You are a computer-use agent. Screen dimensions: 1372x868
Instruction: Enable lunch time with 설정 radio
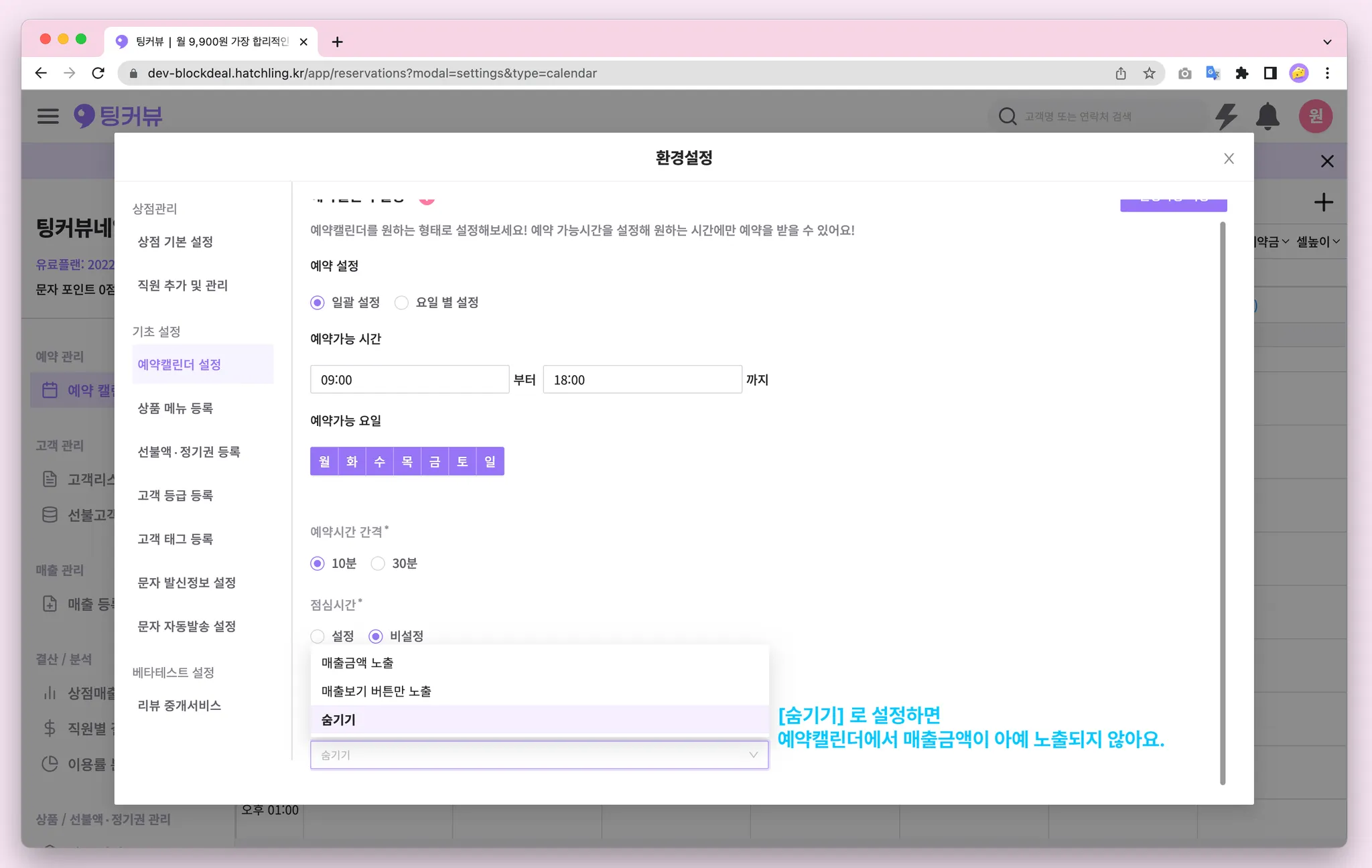[x=318, y=636]
